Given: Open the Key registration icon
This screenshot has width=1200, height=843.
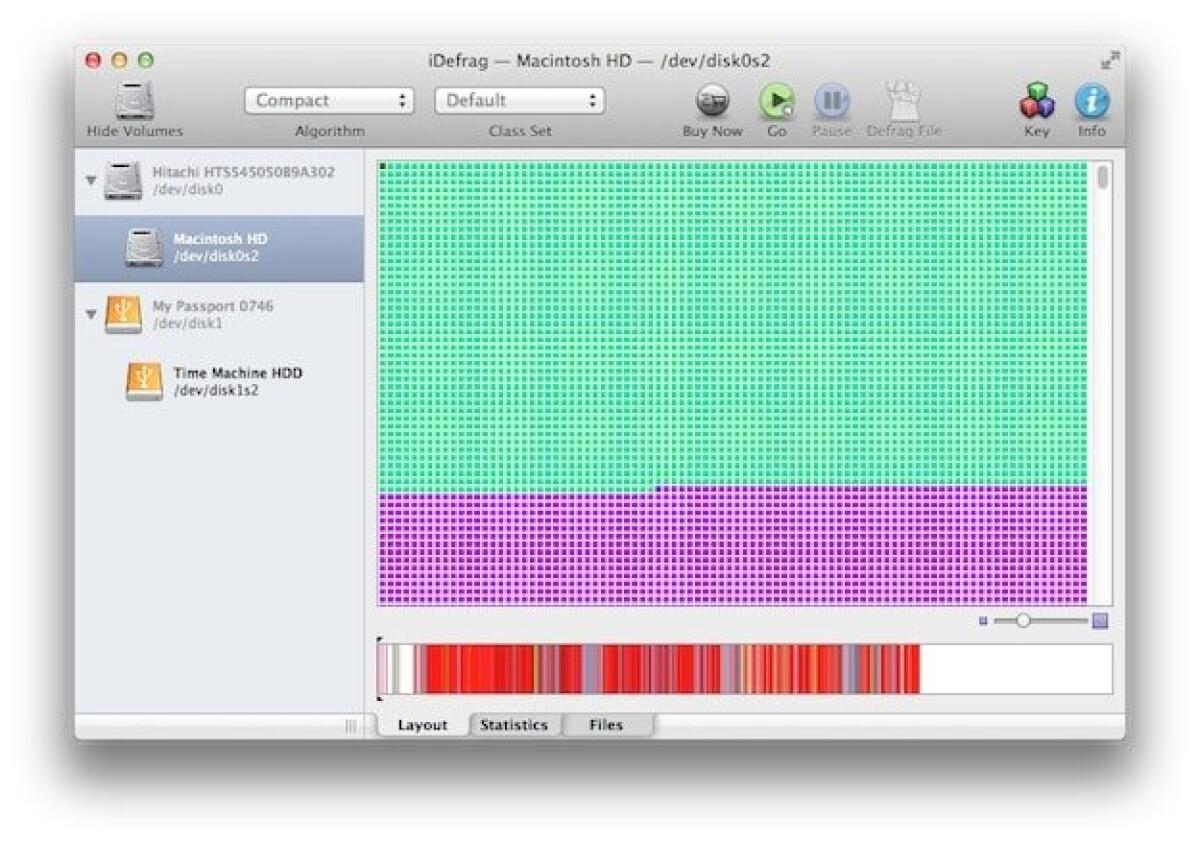Looking at the screenshot, I should pyautogui.click(x=1037, y=100).
